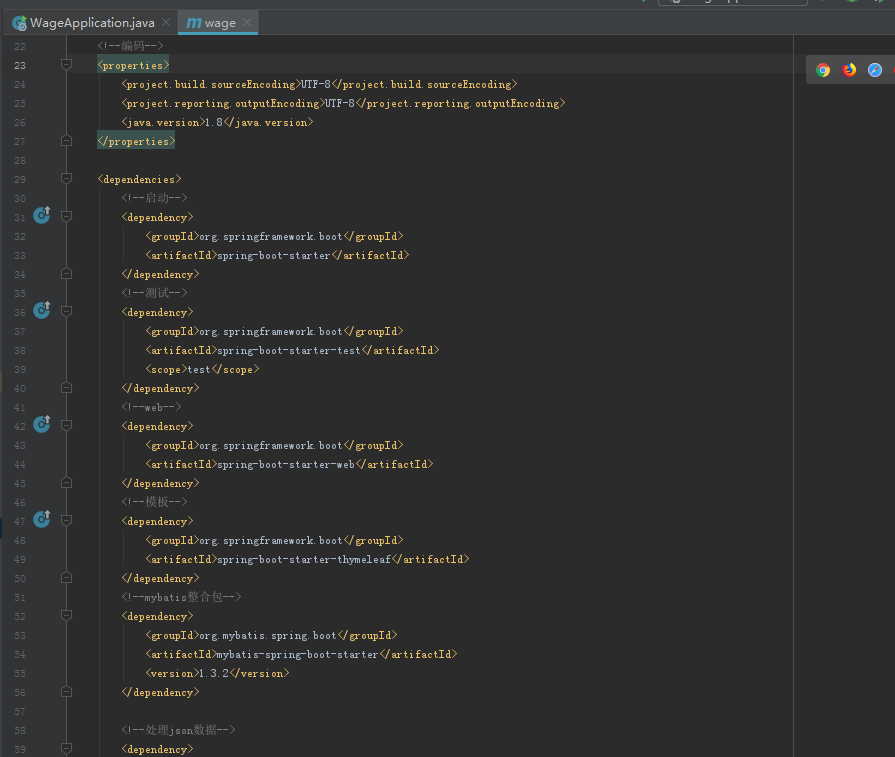Click the groupId line on line 32
This screenshot has height=757, width=895.
[274, 236]
